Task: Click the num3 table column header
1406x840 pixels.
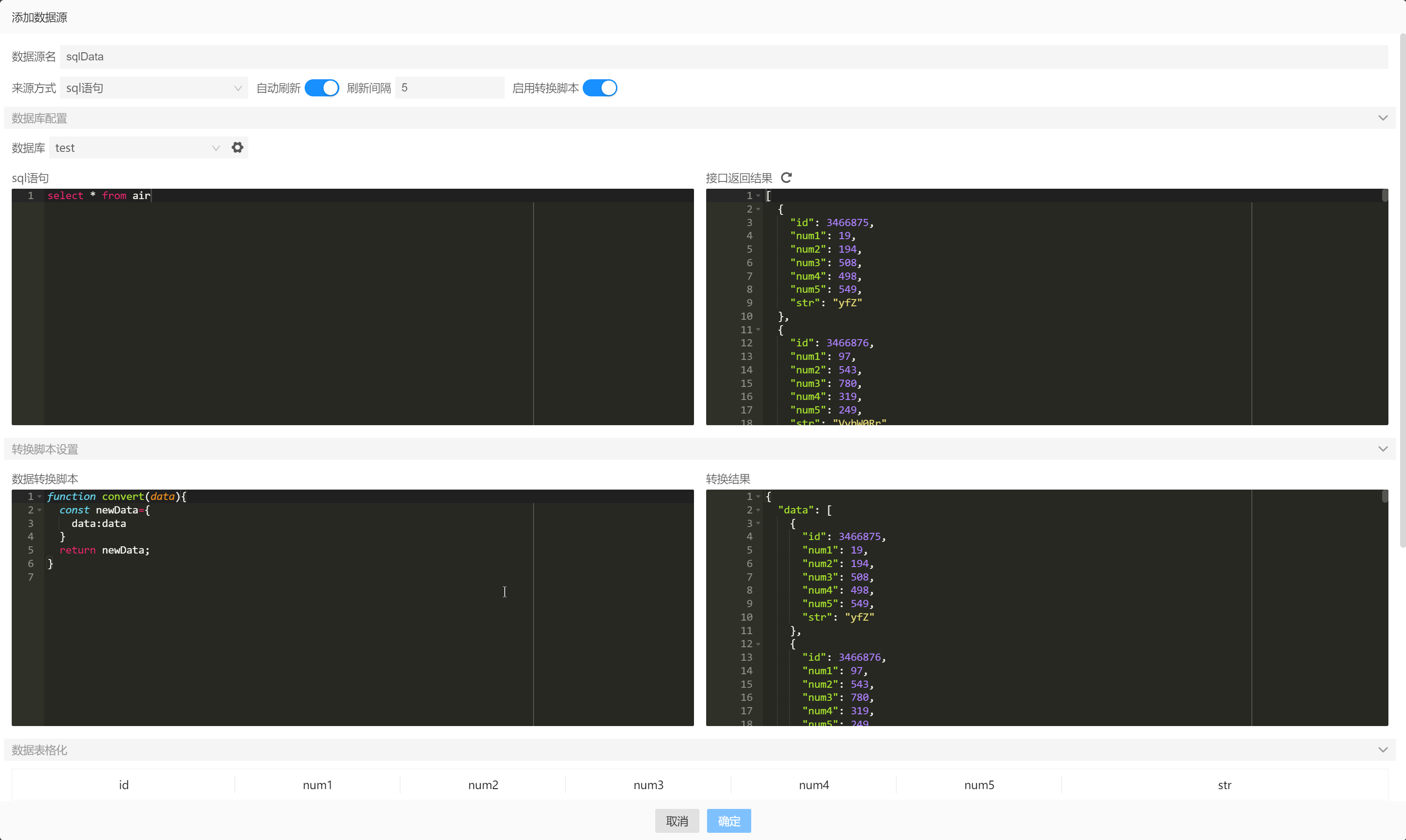Action: [648, 785]
